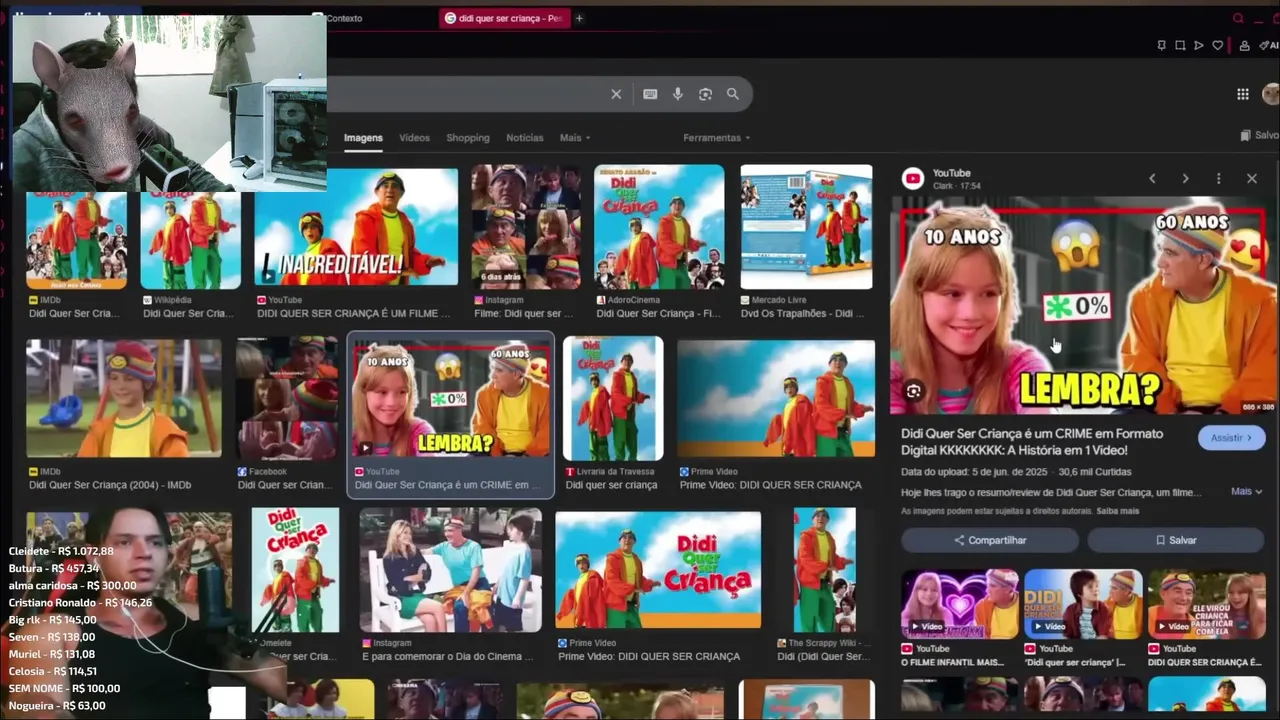Screen dimensions: 1280x720
Task: Open the AdoroCinema movie poster result
Action: (659, 227)
